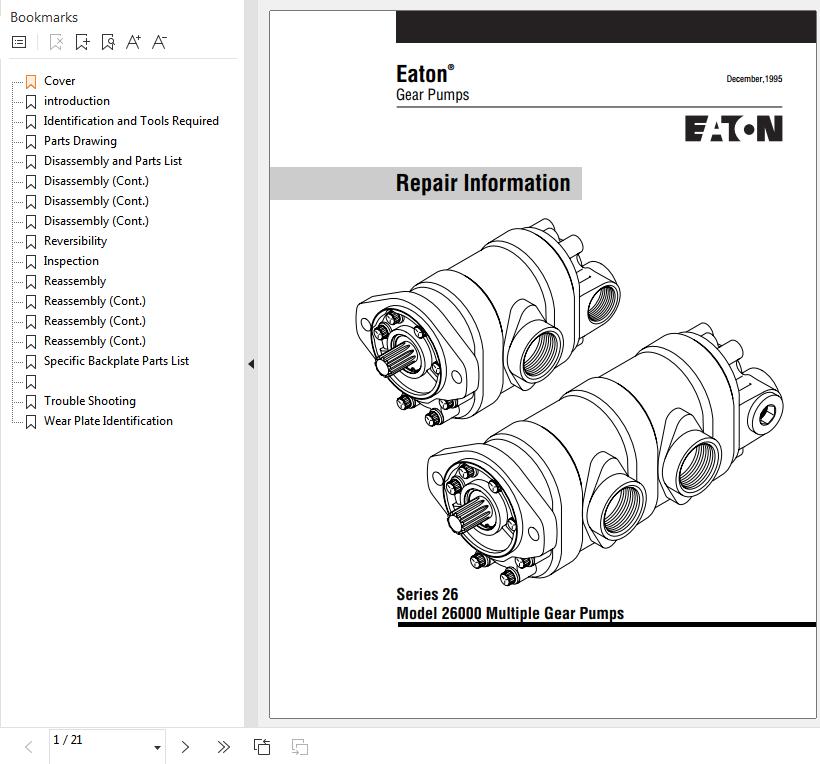The height and width of the screenshot is (764, 820).
Task: Open the Reassembly bookmark
Action: click(75, 281)
